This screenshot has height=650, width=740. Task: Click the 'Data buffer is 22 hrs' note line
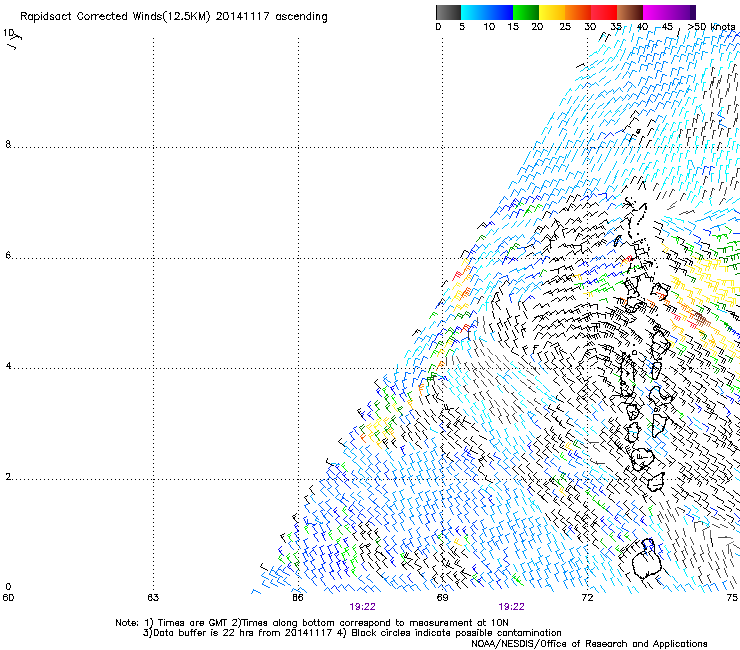point(352,633)
